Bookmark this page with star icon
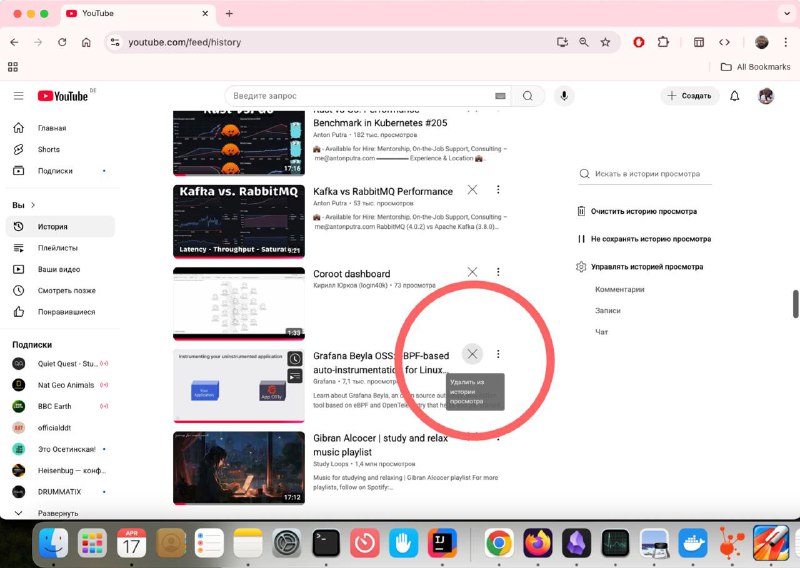 (605, 42)
